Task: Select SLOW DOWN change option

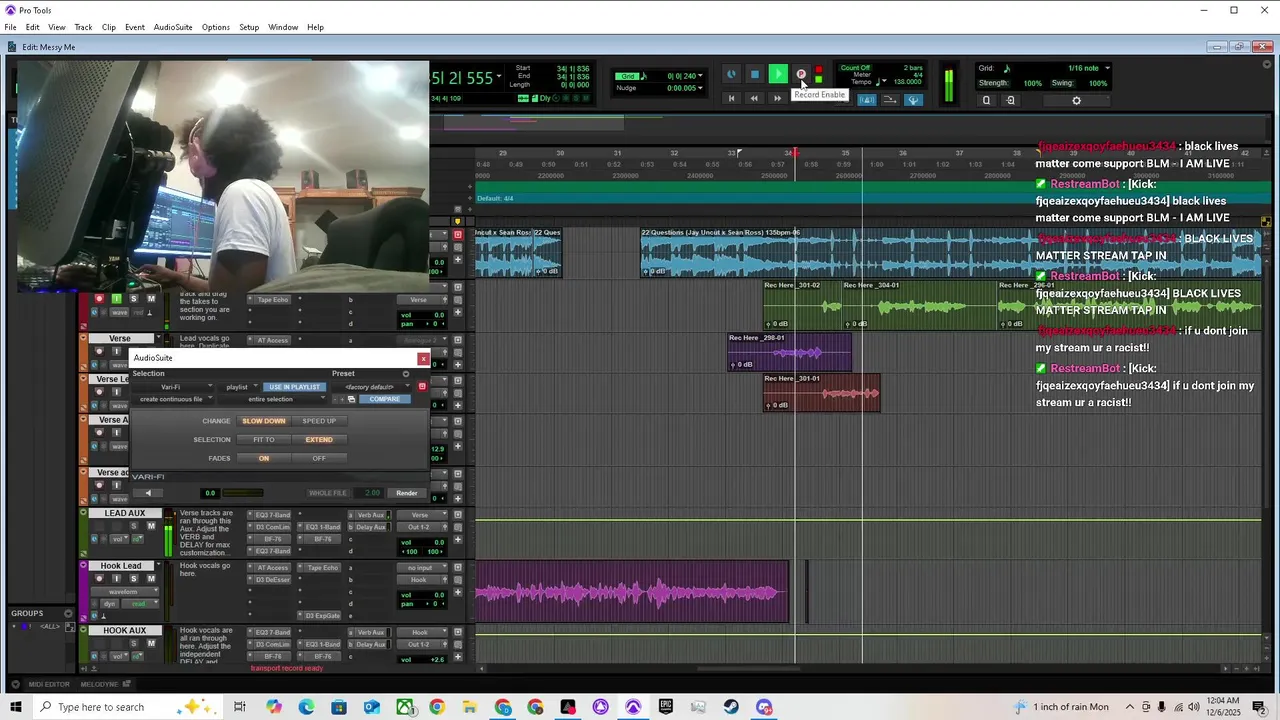Action: coord(264,421)
